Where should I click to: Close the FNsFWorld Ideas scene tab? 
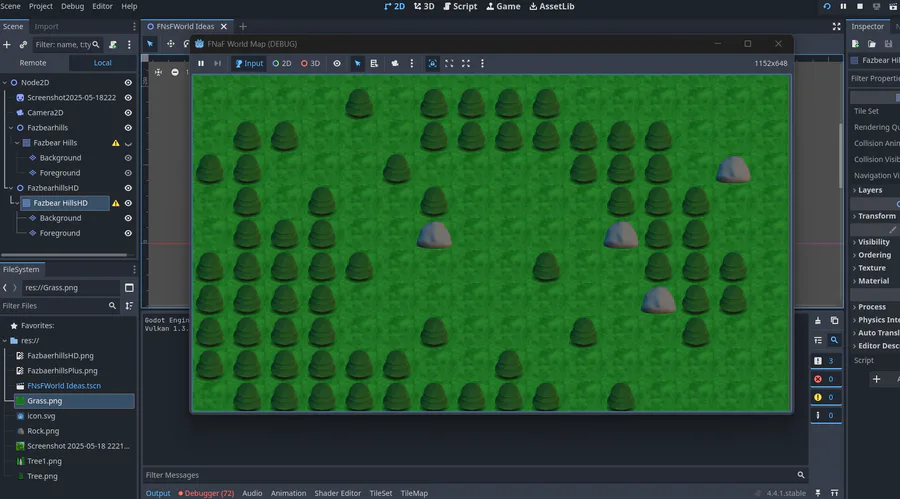tap(224, 26)
